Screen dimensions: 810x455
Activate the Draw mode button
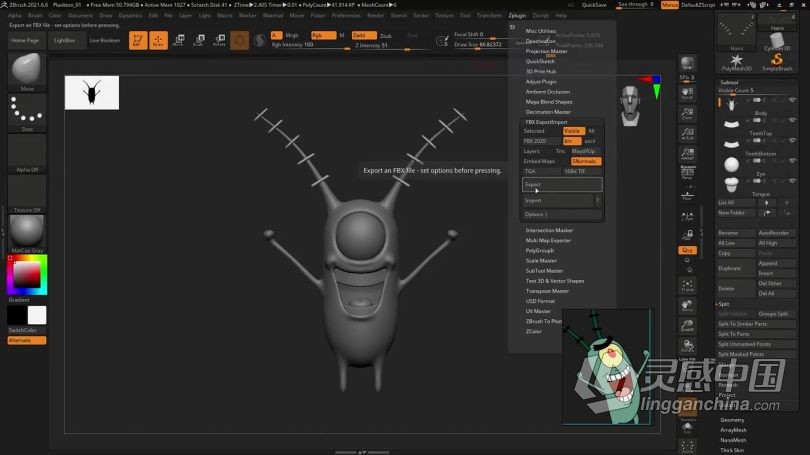click(x=159, y=40)
